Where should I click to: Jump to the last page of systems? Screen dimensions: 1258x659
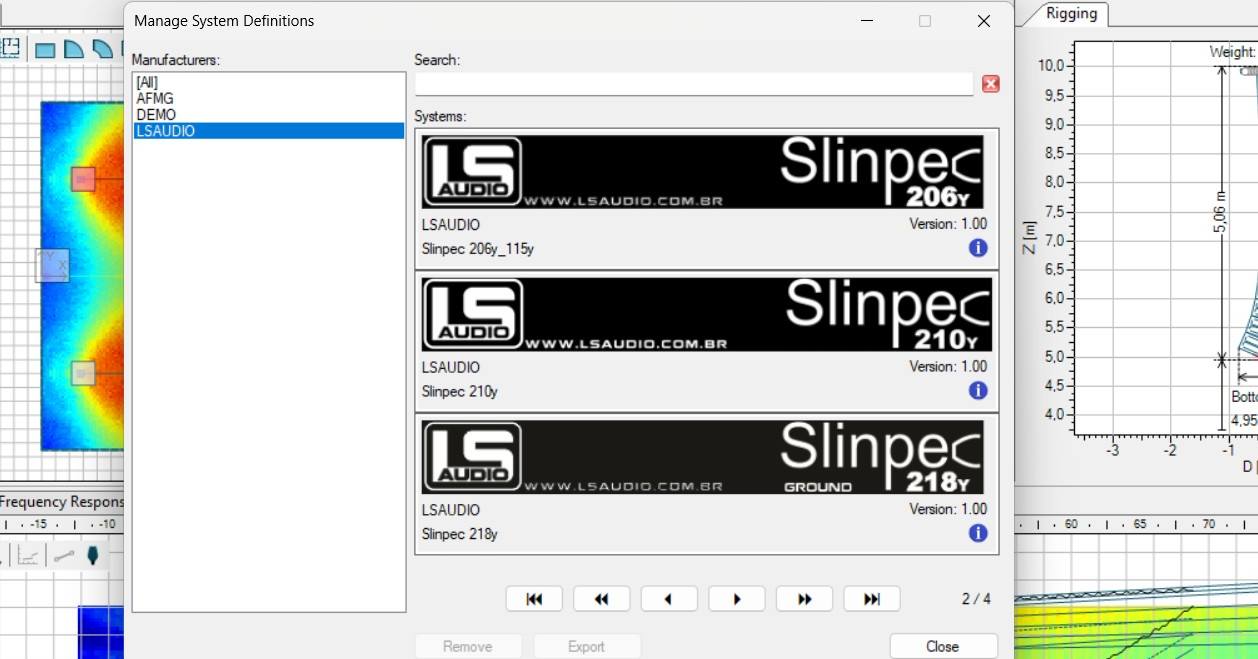pyautogui.click(x=872, y=599)
